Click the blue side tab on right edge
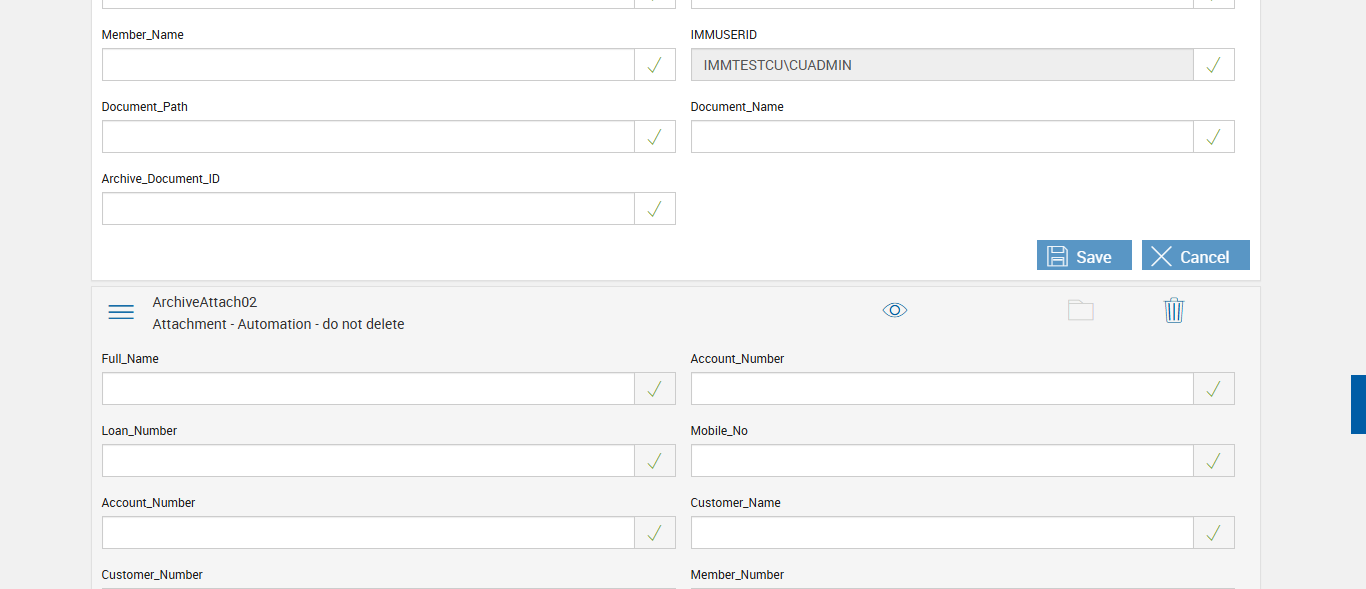1366x589 pixels. (1358, 404)
